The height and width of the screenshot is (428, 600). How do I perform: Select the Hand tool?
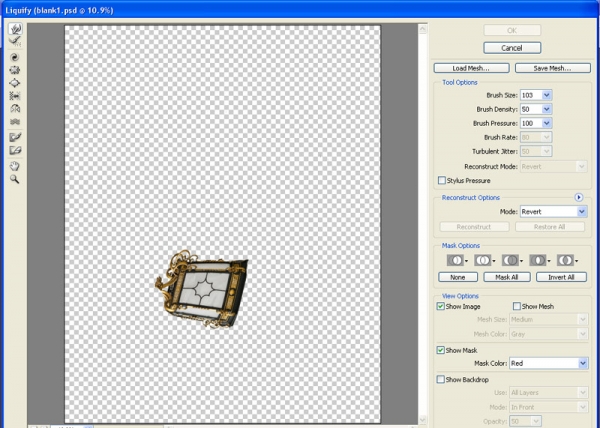(x=15, y=166)
